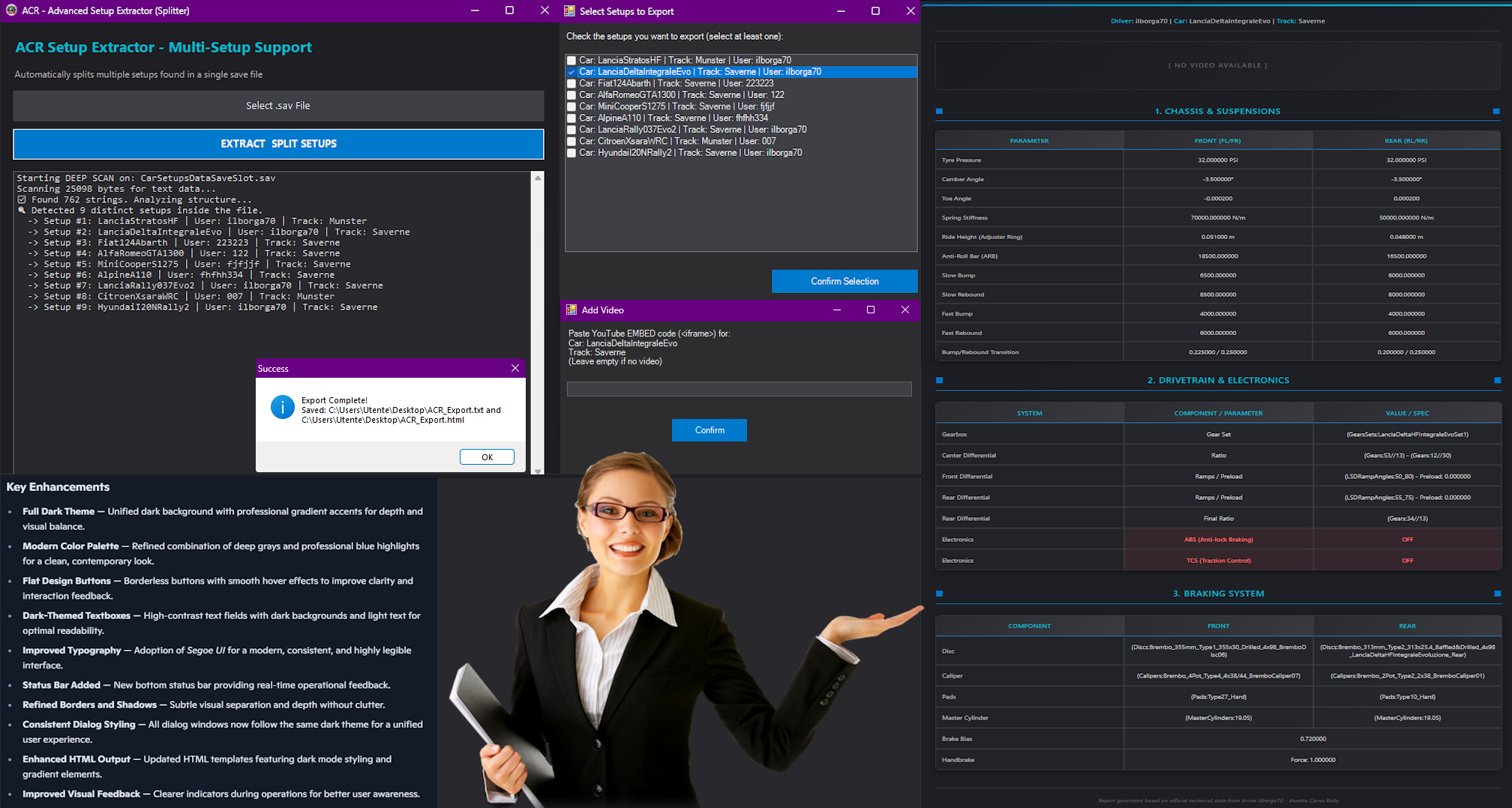1512x808 pixels.
Task: Close the Success dialog with the X
Action: pyautogui.click(x=514, y=368)
